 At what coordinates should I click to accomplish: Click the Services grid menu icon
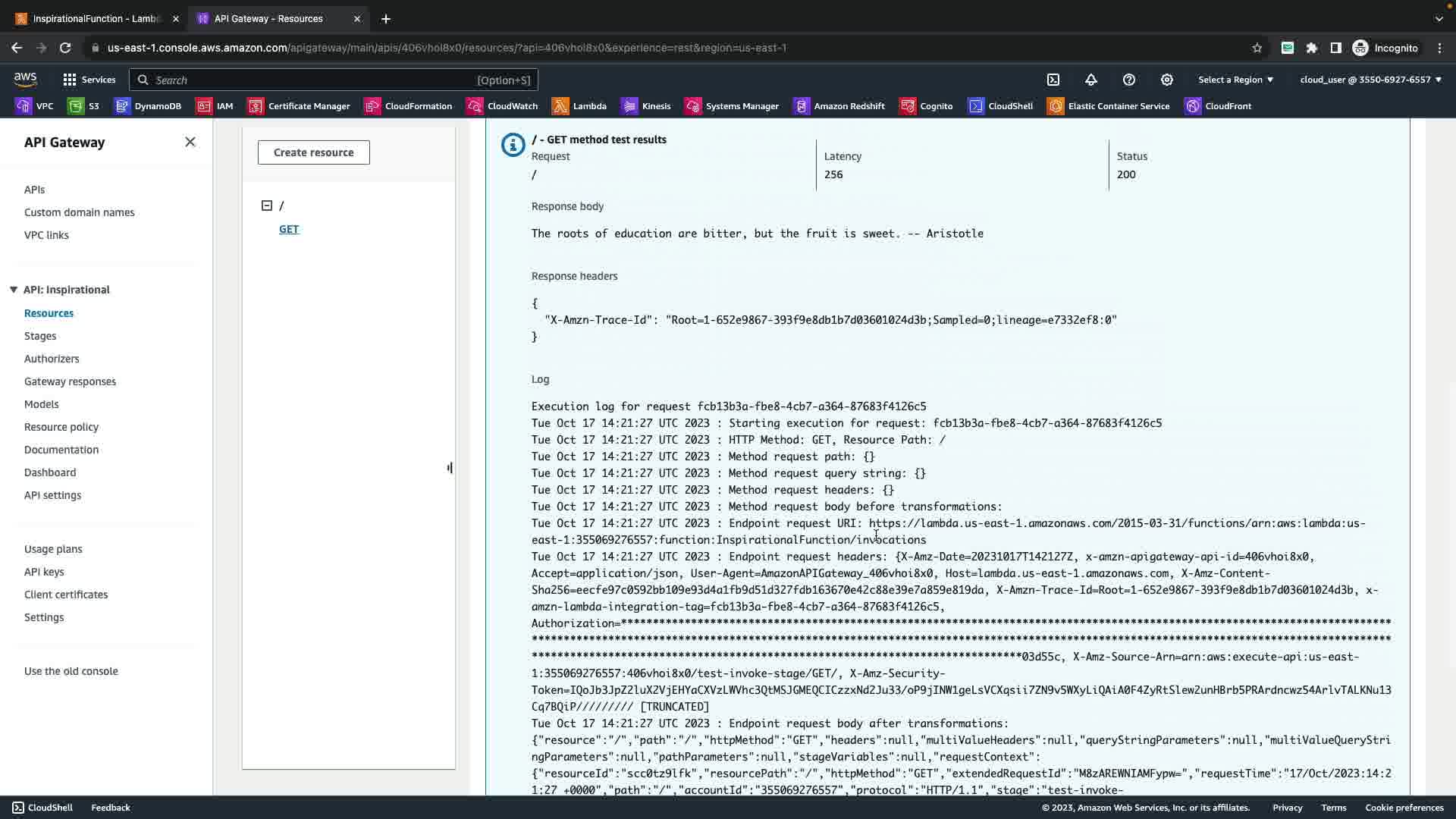tap(70, 80)
